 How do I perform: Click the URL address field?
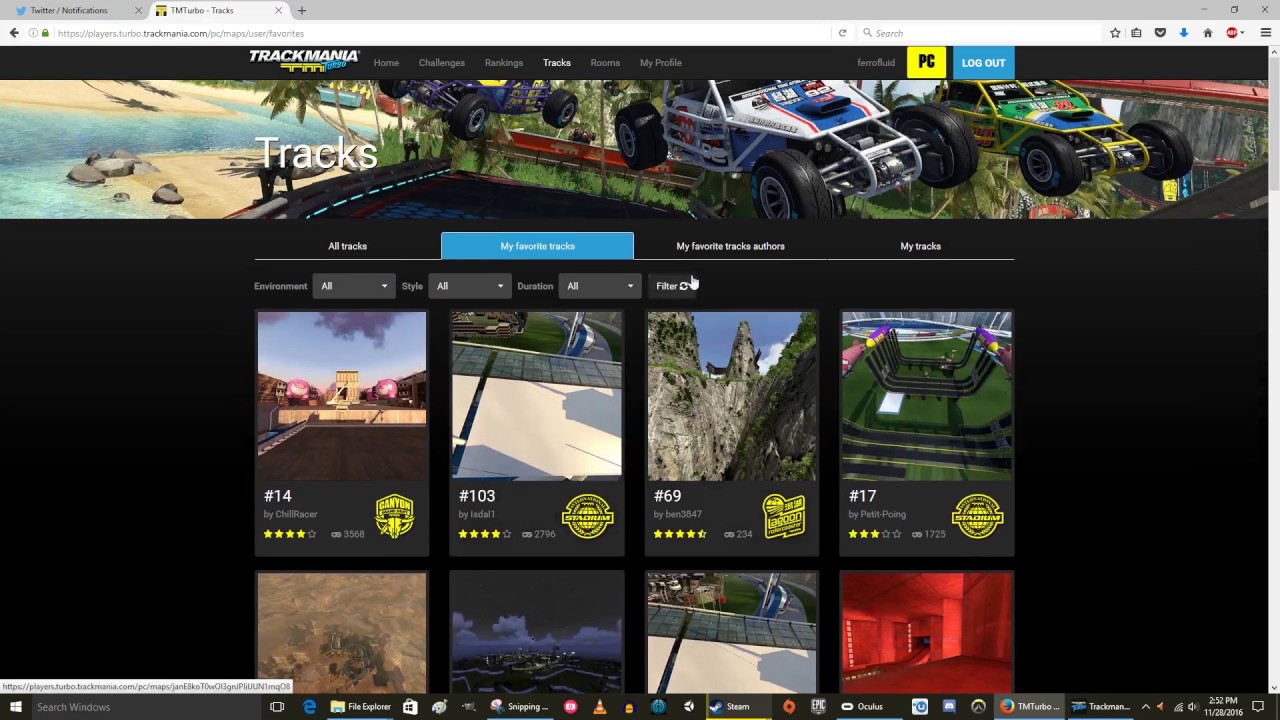pos(440,33)
